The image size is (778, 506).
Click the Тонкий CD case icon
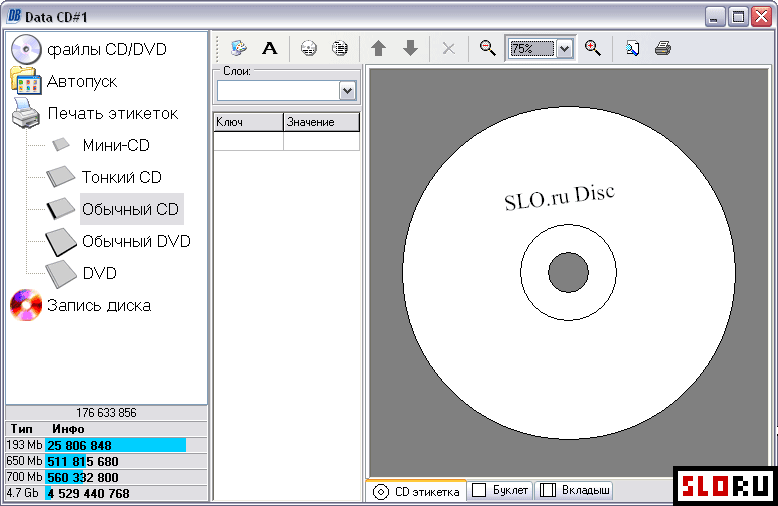click(61, 177)
